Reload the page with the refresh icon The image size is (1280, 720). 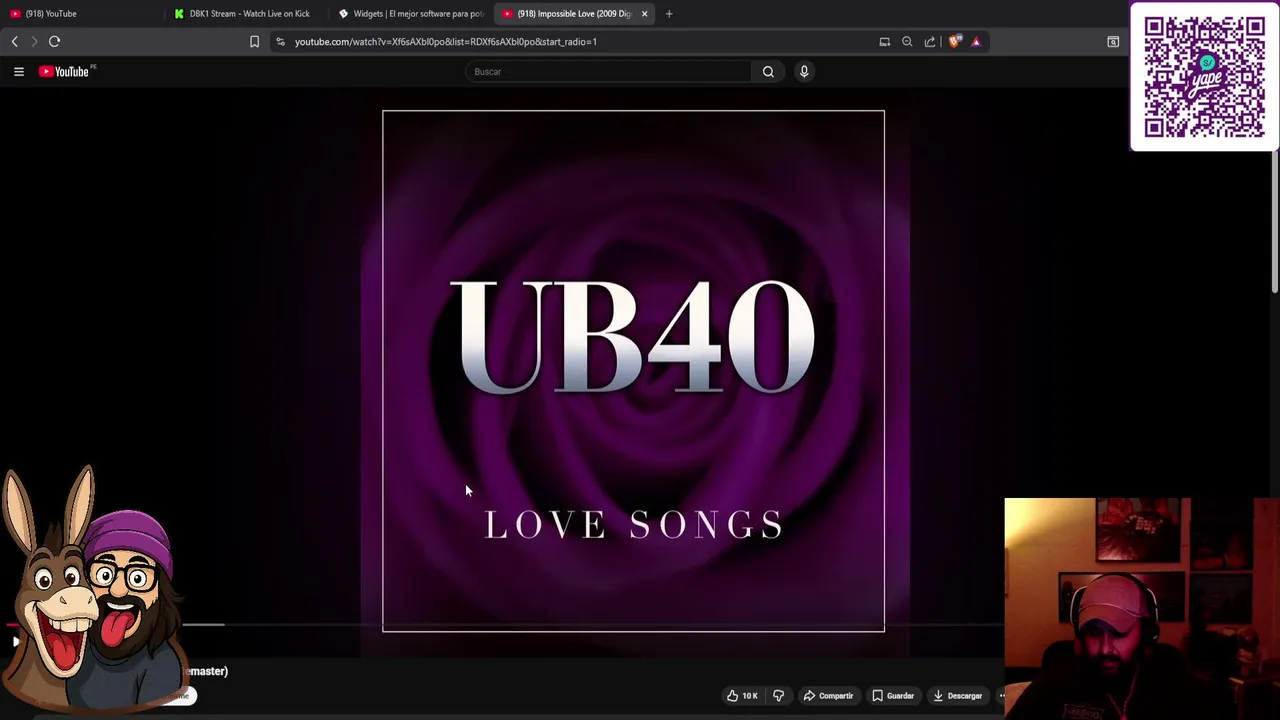coord(55,42)
